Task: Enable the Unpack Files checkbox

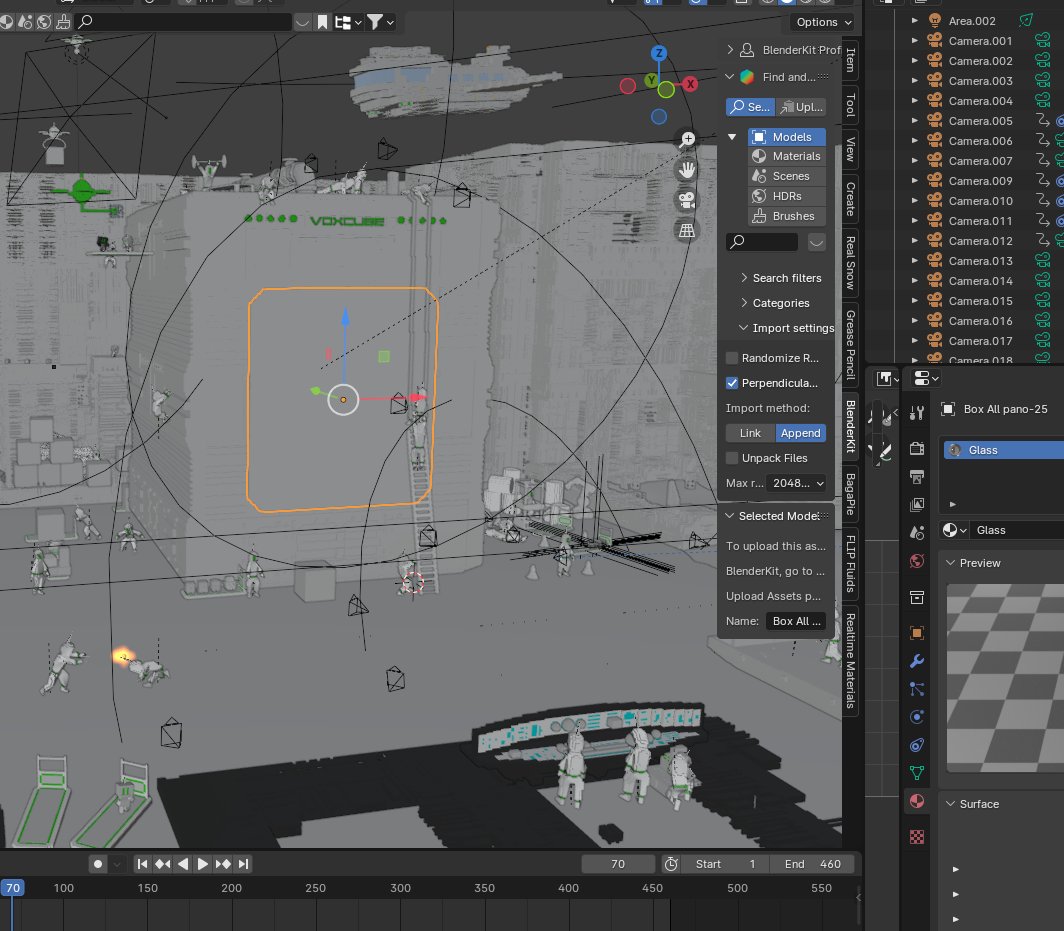Action: pos(732,458)
